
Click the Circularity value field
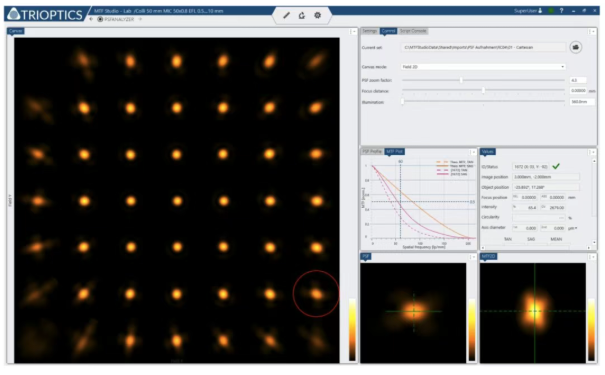[x=539, y=218]
